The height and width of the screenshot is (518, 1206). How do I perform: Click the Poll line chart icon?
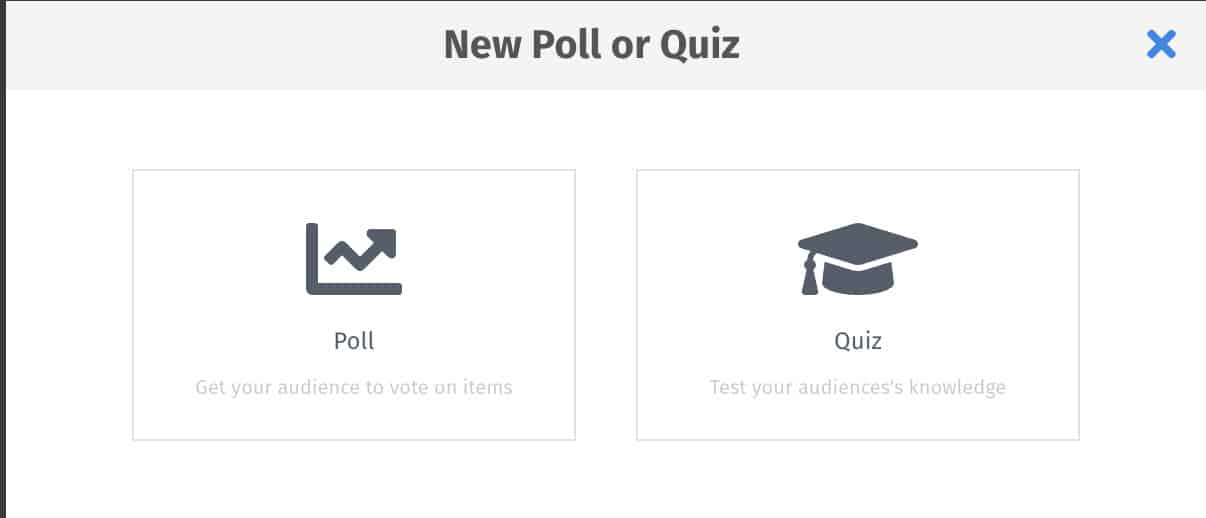[x=354, y=259]
